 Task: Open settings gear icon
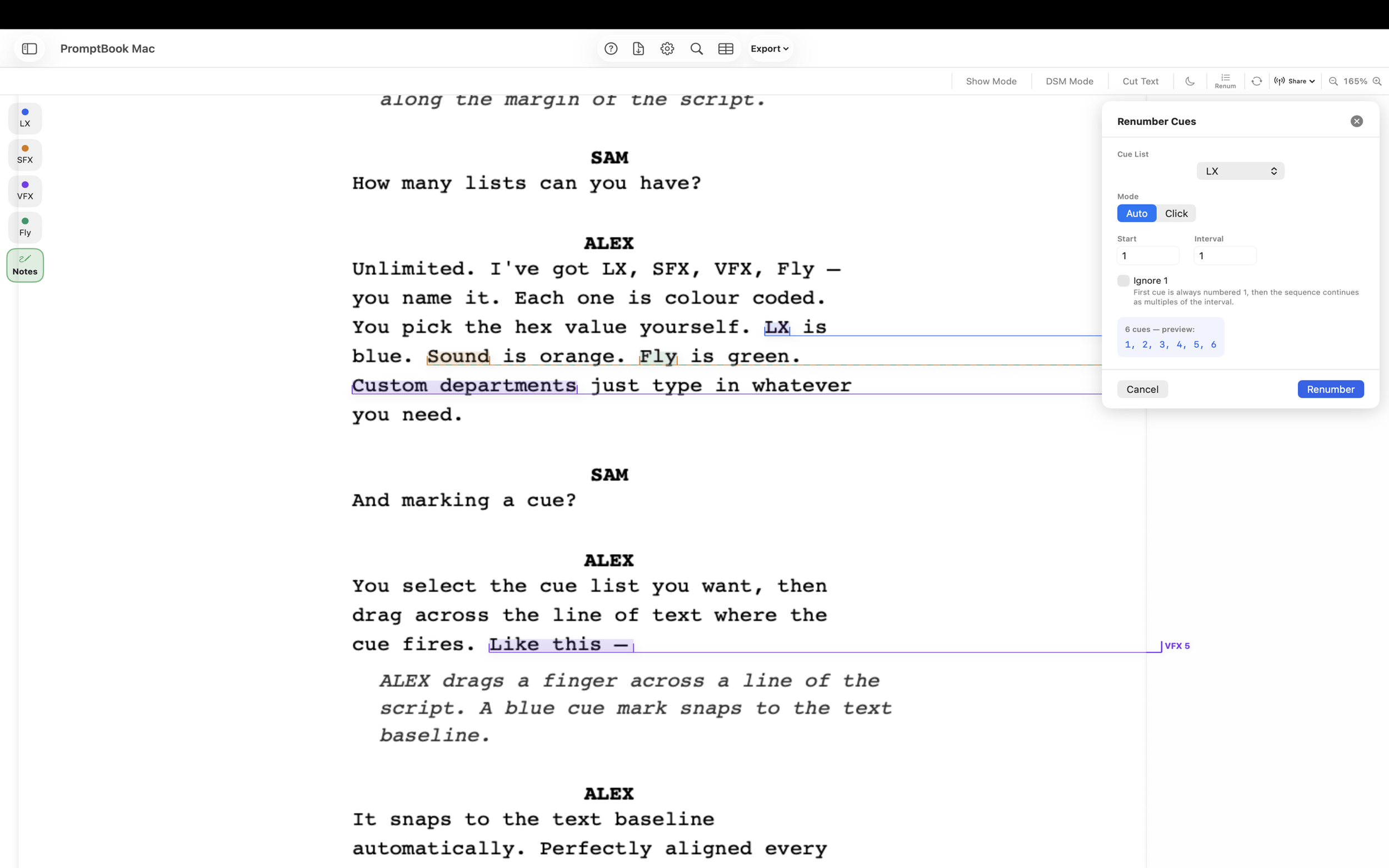coord(667,49)
